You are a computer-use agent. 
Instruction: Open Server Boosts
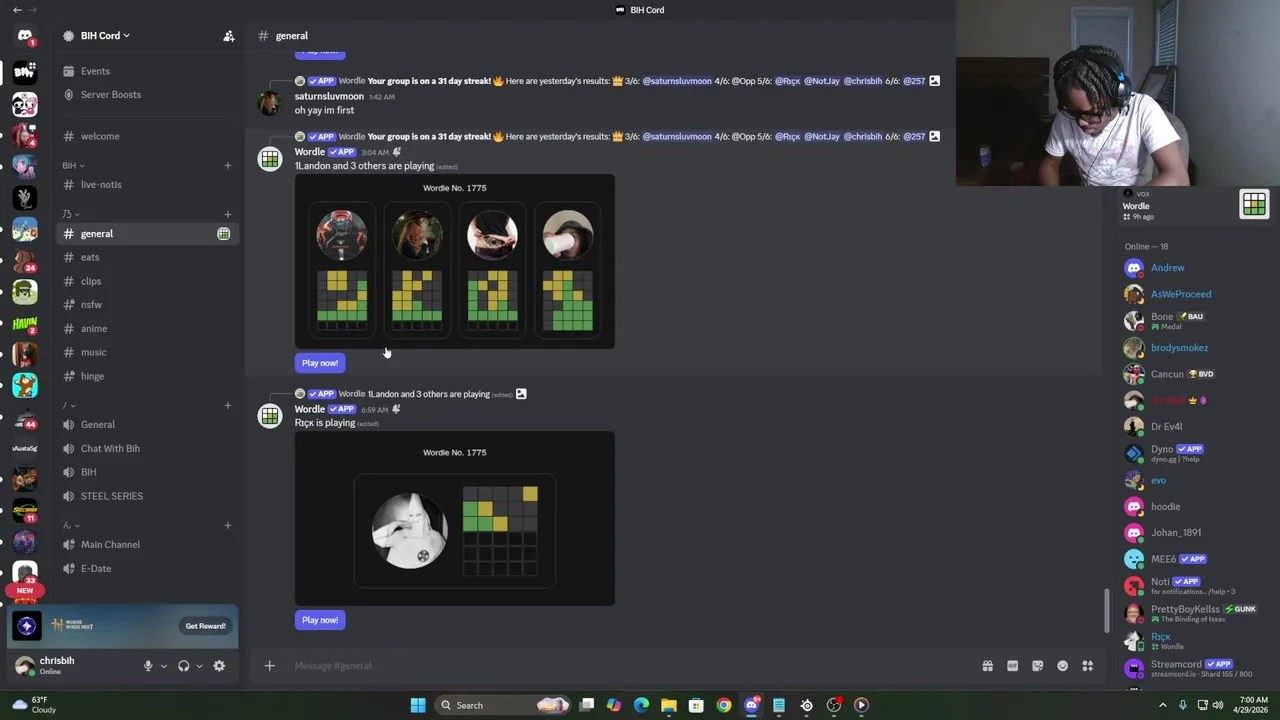(x=147, y=95)
